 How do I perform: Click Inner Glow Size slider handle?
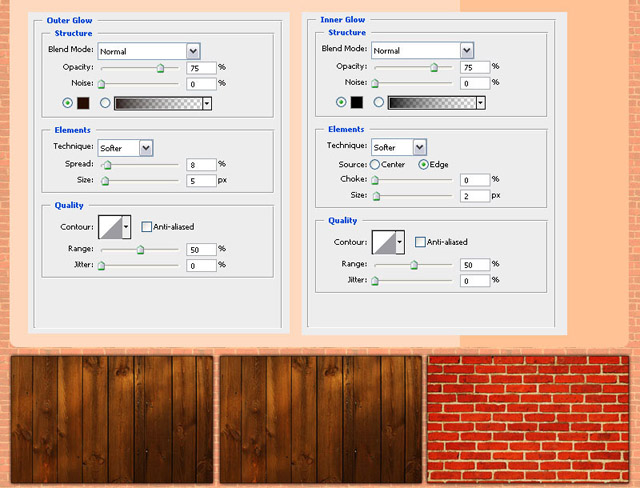coord(376,196)
